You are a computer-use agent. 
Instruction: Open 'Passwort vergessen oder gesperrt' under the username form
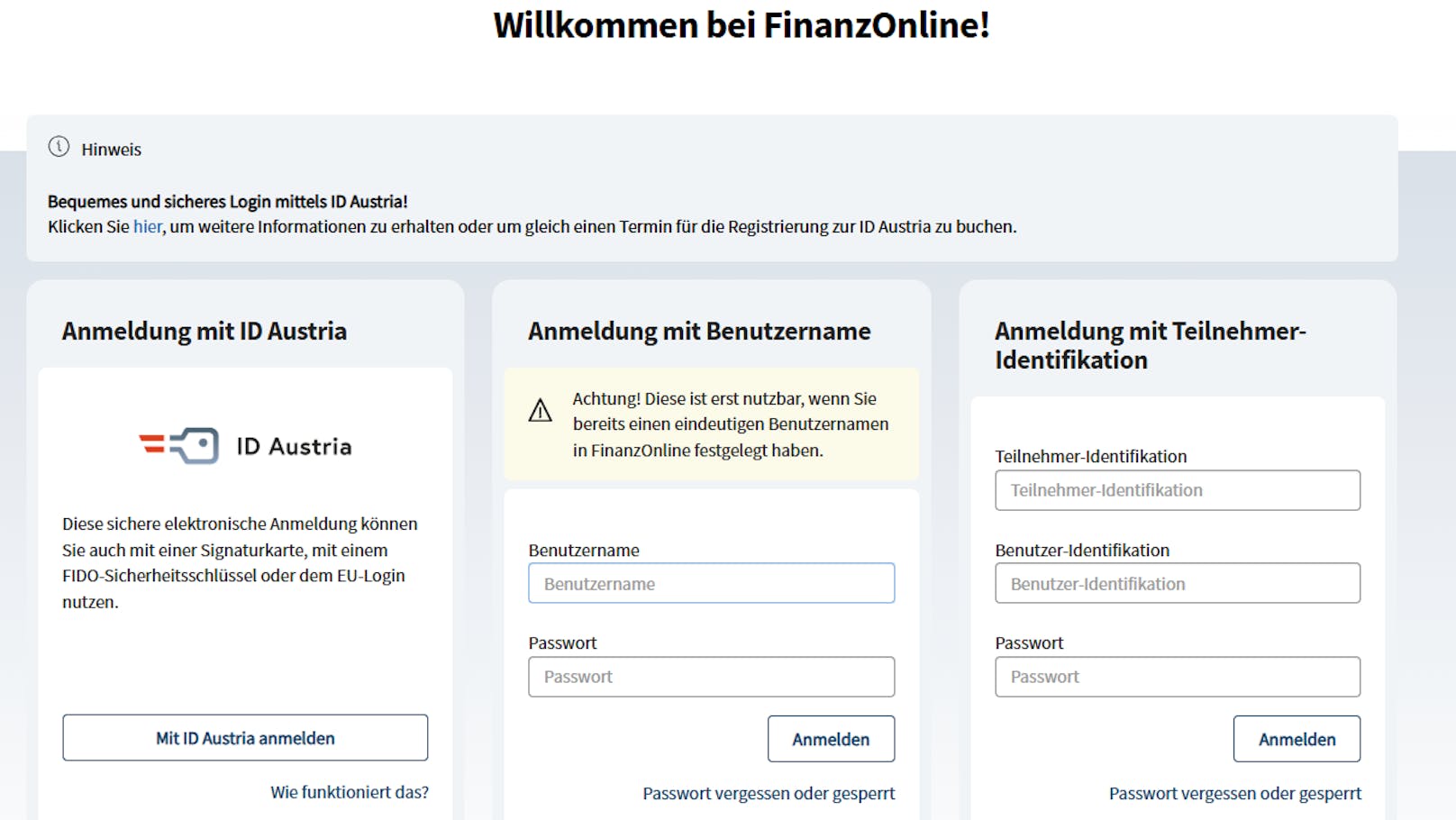coord(769,793)
